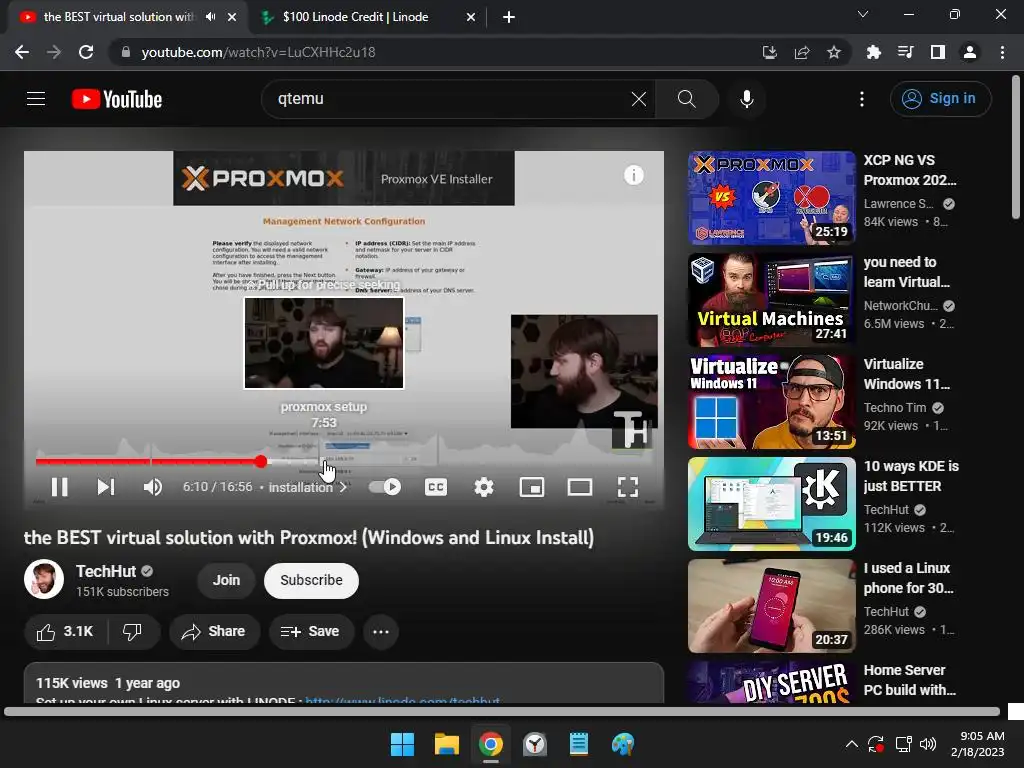Turn on closed captions
The width and height of the screenshot is (1024, 768).
pyautogui.click(x=436, y=487)
